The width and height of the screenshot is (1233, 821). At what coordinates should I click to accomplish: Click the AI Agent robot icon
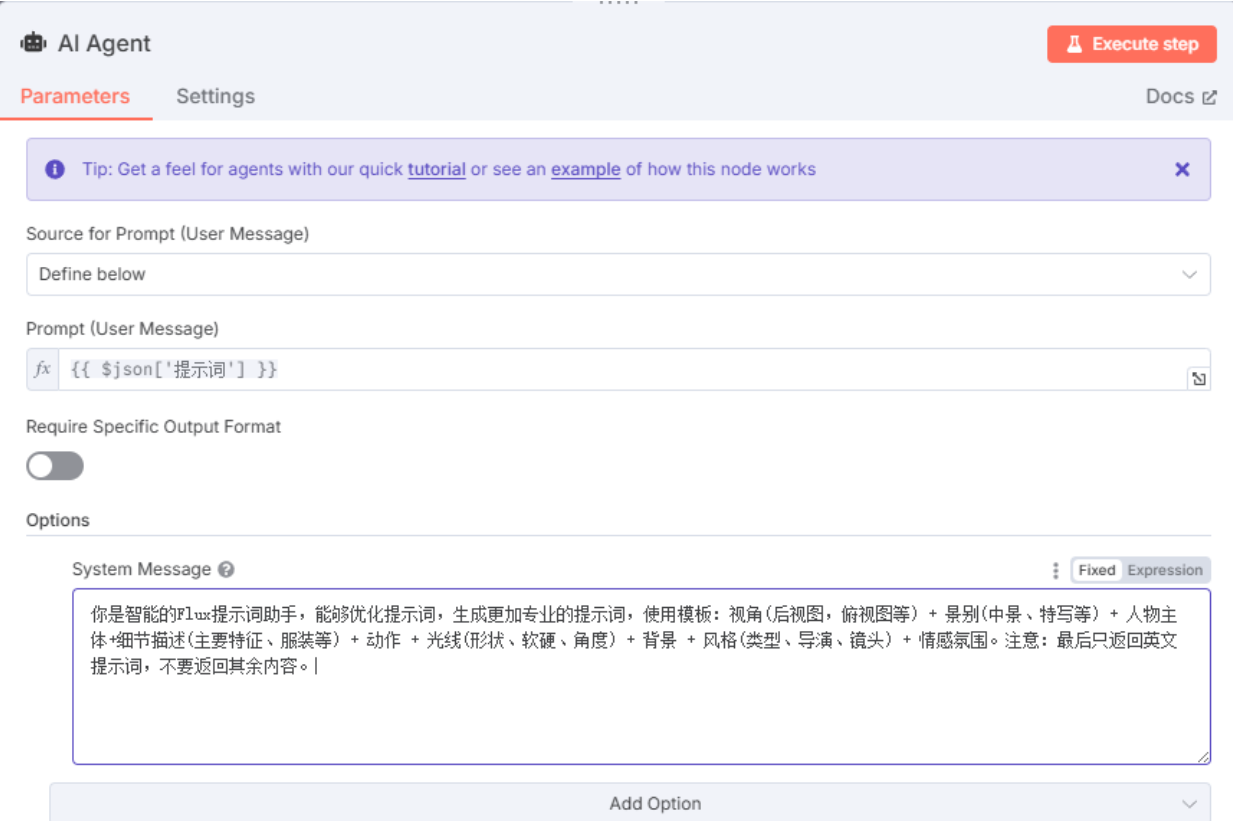[33, 43]
